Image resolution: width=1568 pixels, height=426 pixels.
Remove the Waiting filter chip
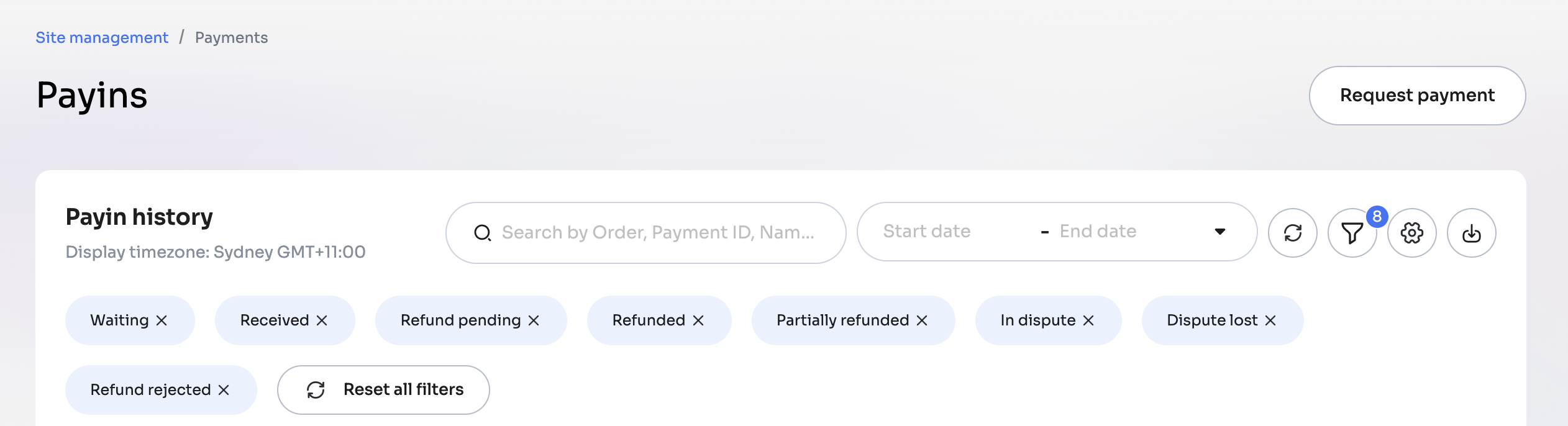[162, 320]
